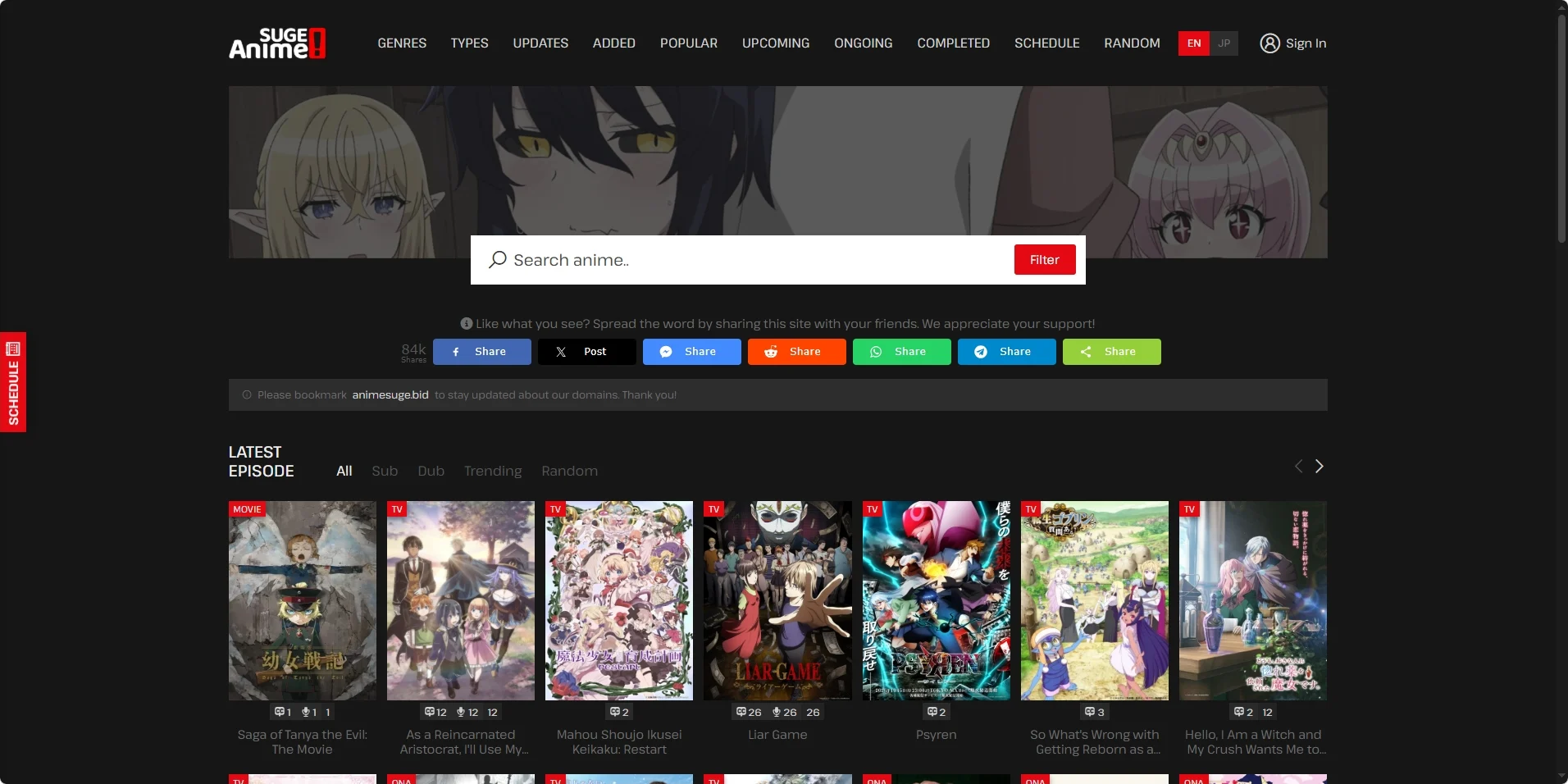This screenshot has width=1568, height=784.
Task: Click Mahou Shoujo Ikusei Keikaku: Restart title
Action: click(619, 742)
